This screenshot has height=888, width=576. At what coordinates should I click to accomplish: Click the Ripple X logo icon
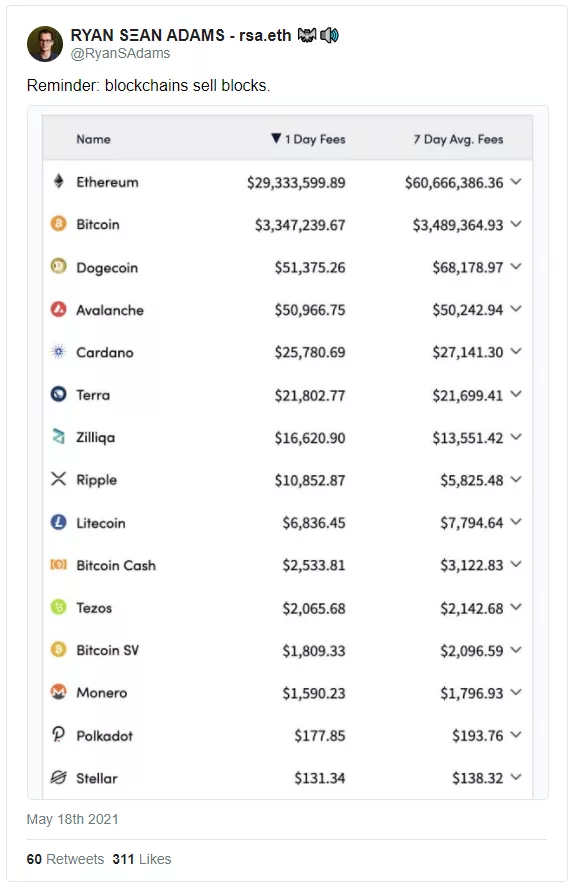pyautogui.click(x=58, y=479)
